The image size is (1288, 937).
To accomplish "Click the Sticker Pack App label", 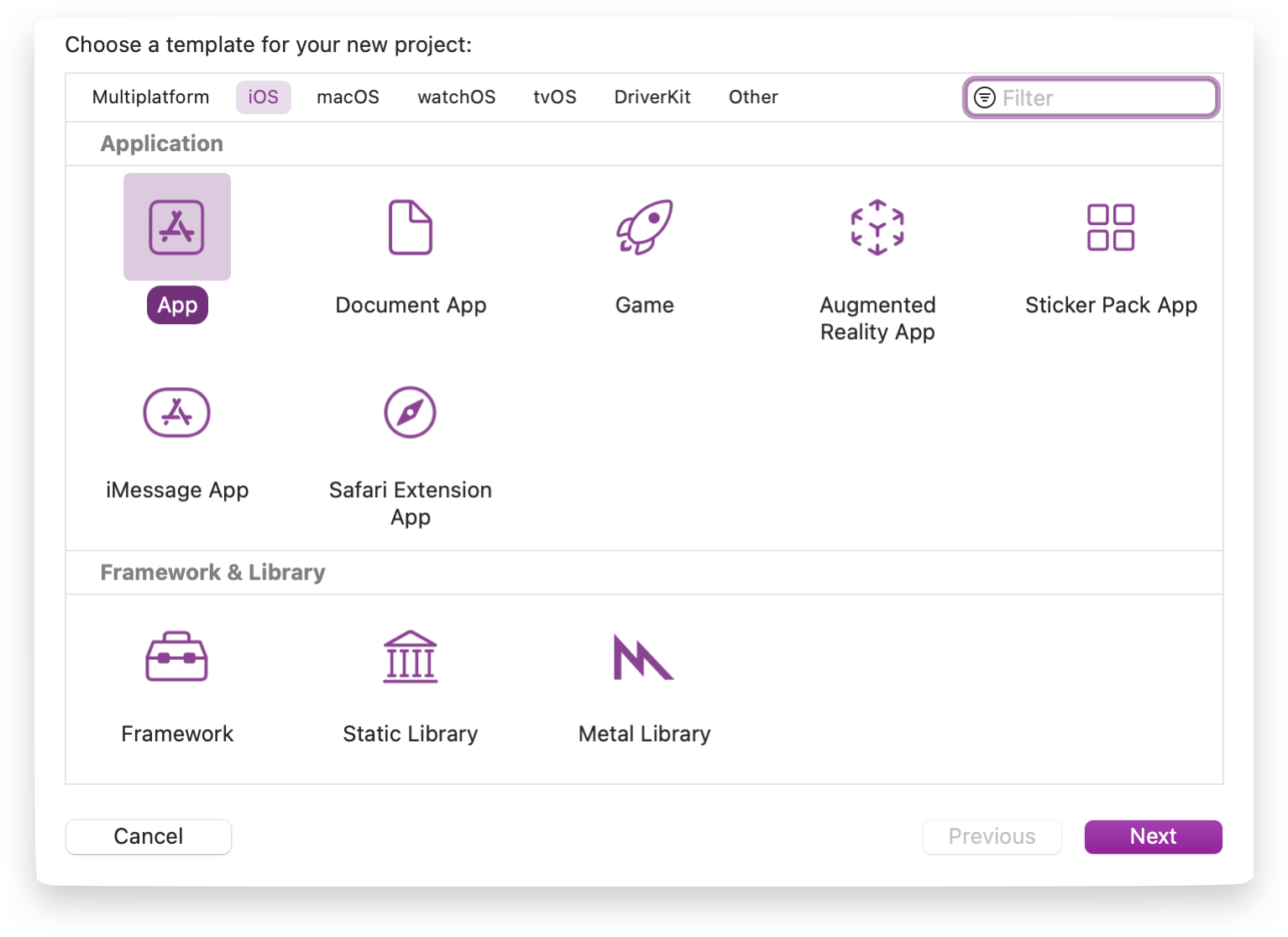I will tap(1111, 306).
